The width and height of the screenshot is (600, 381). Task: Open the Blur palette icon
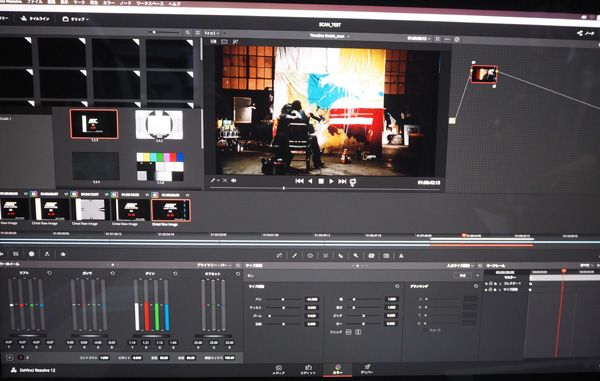(x=340, y=256)
